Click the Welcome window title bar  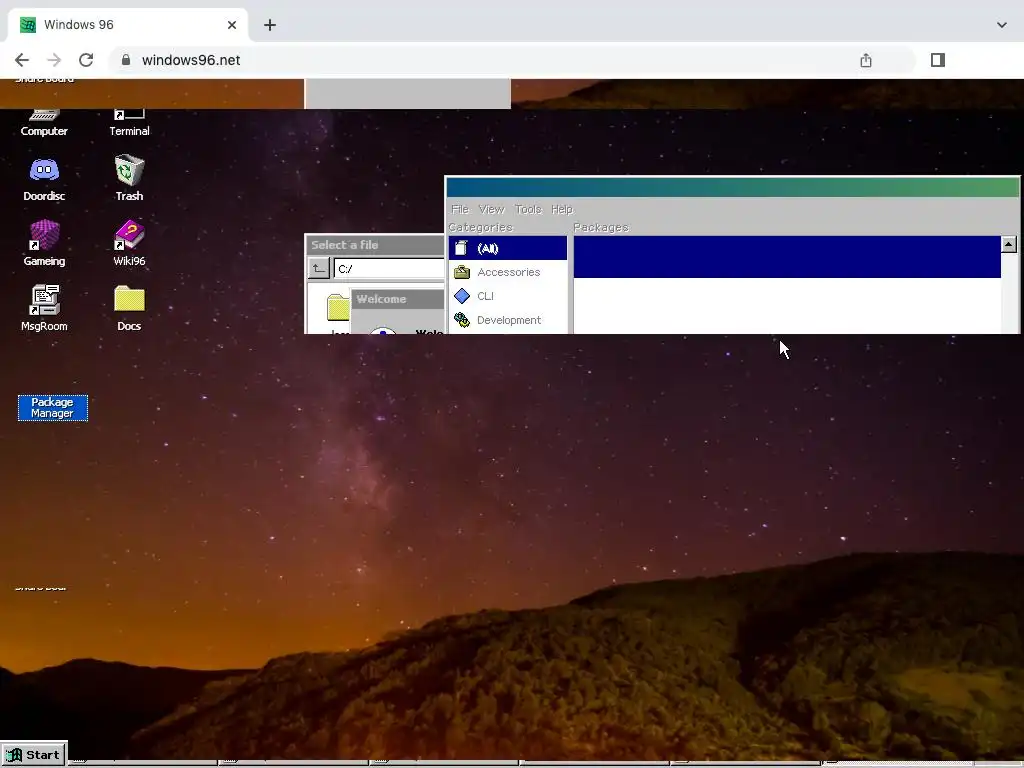(x=398, y=299)
